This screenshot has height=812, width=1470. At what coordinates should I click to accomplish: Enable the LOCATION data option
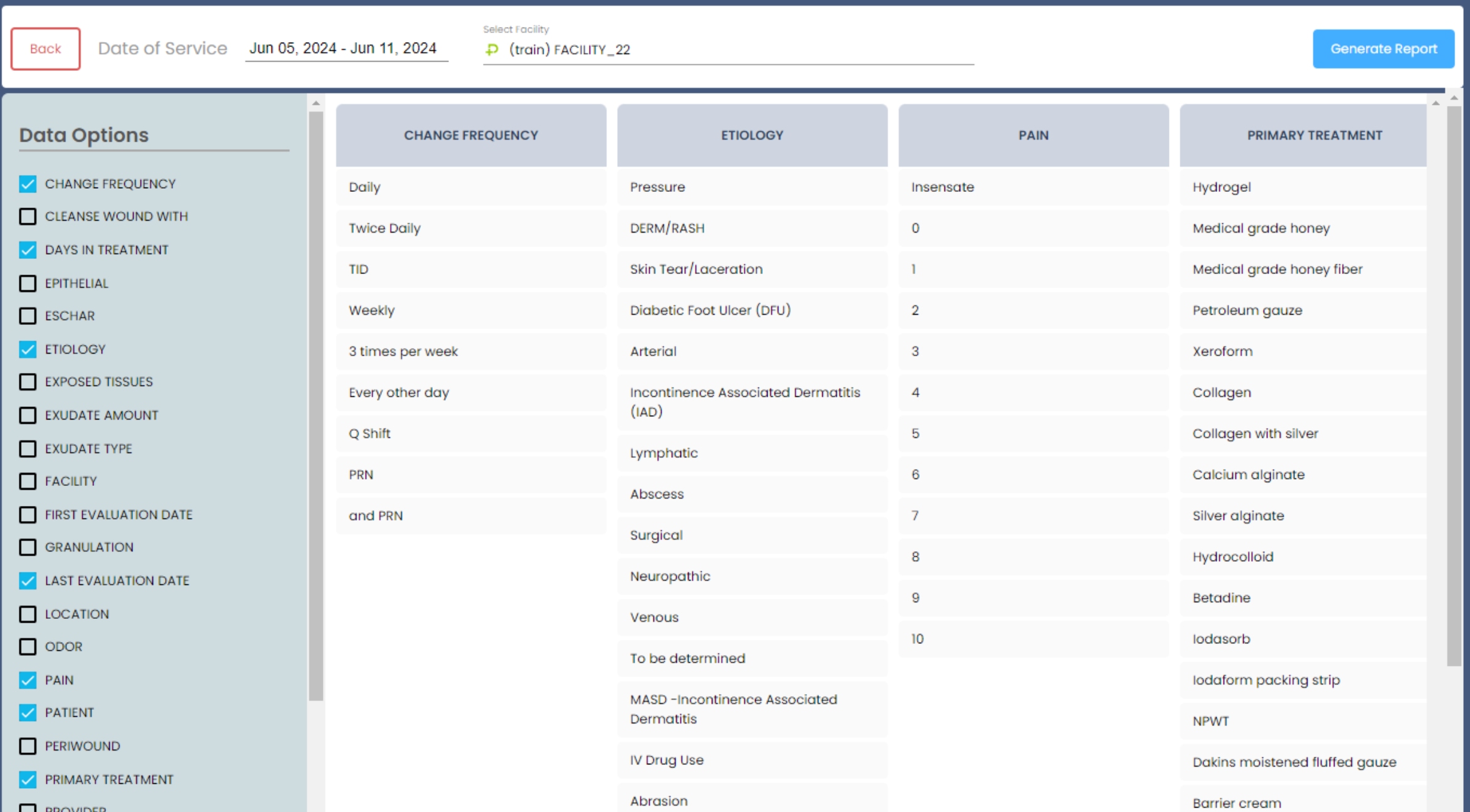(x=28, y=614)
